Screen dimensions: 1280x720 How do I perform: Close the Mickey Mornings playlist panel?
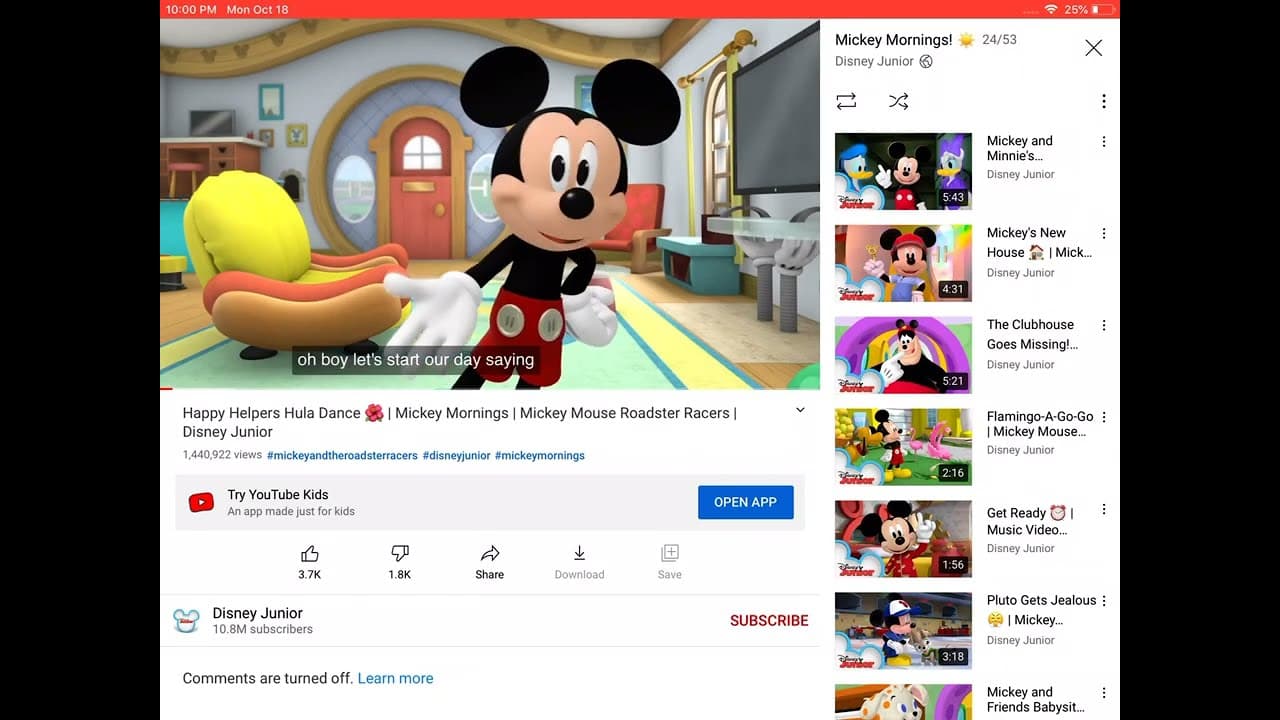pyautogui.click(x=1094, y=48)
